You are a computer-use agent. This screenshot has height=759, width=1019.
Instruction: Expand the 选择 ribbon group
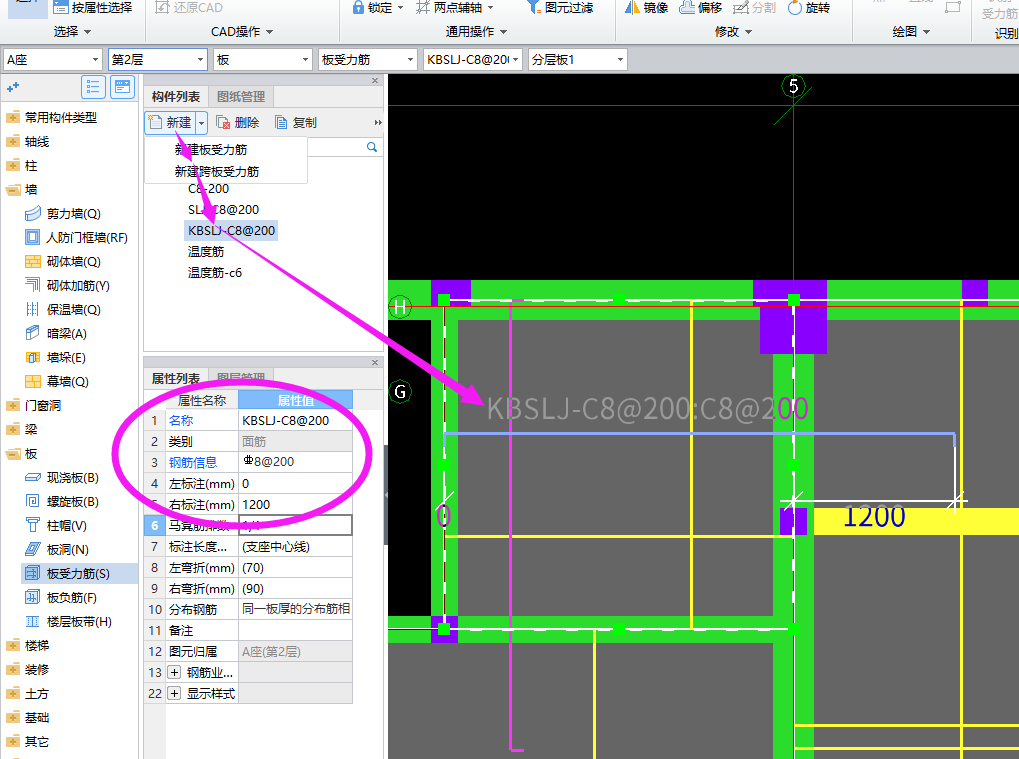pos(72,31)
